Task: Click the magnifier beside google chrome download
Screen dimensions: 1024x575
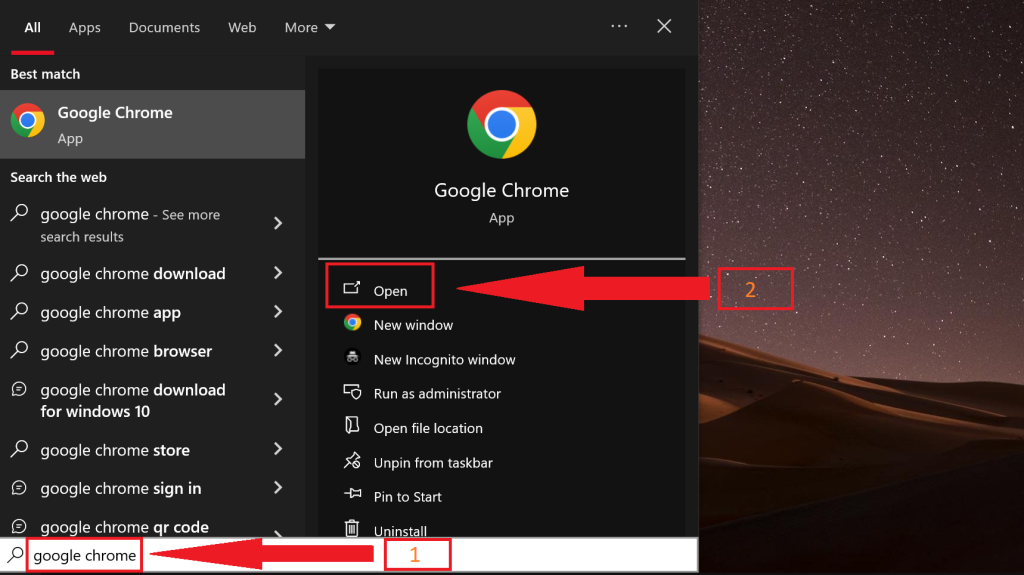Action: 20,272
